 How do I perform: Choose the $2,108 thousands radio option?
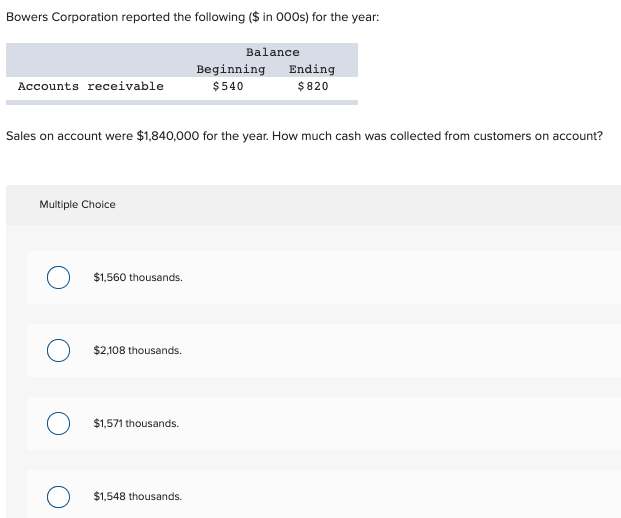pos(58,351)
